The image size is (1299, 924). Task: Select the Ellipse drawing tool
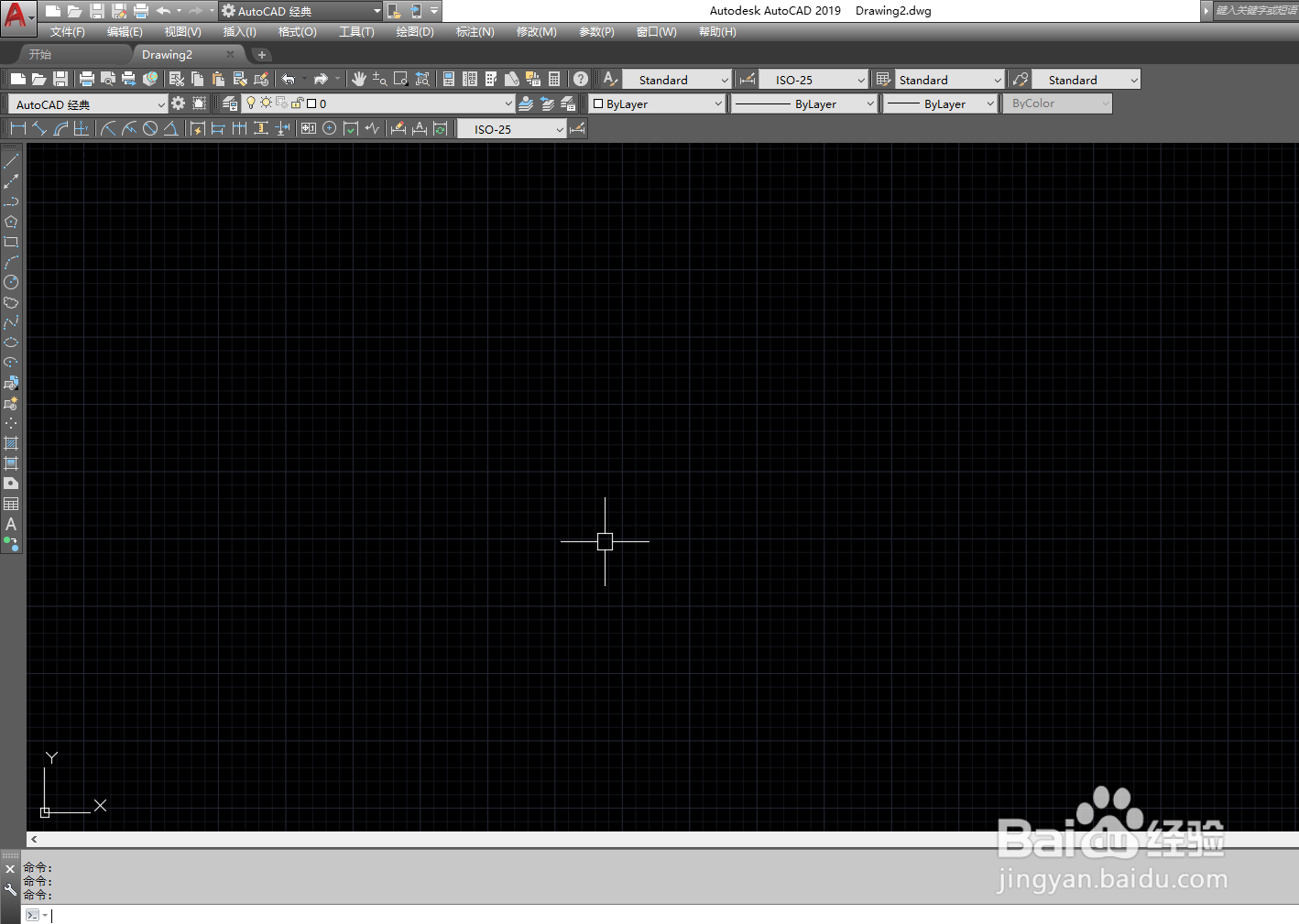click(11, 342)
